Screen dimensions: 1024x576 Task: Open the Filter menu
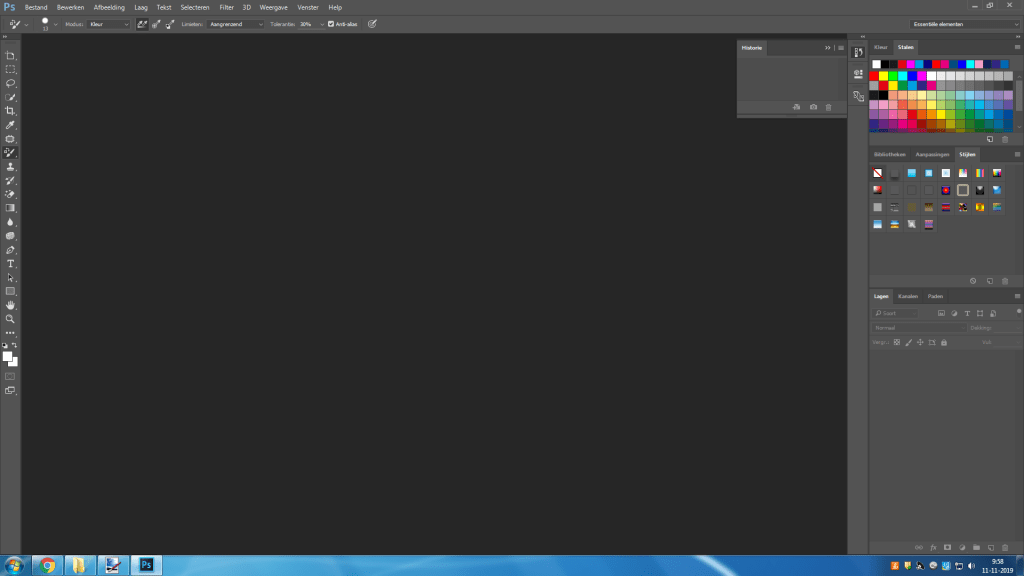pyautogui.click(x=227, y=7)
